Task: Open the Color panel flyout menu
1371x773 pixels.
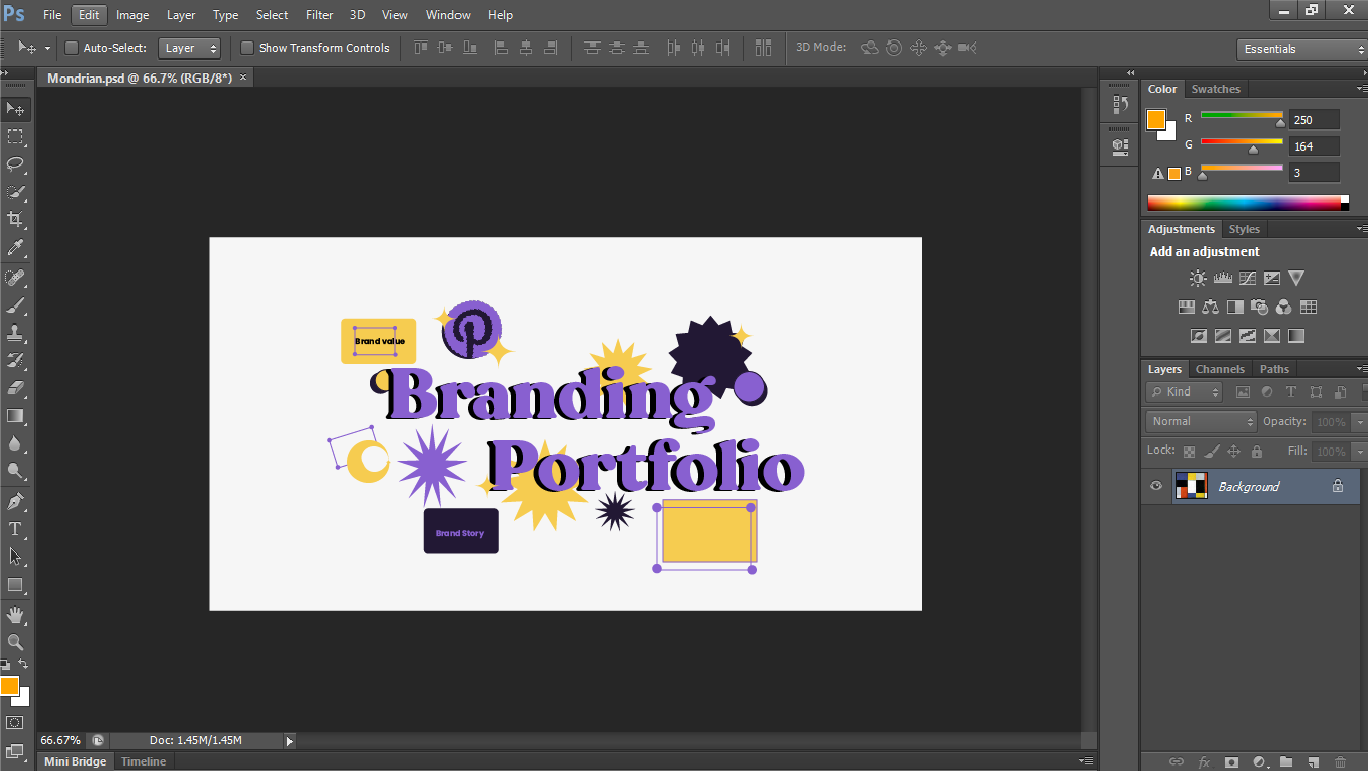Action: point(1360,89)
